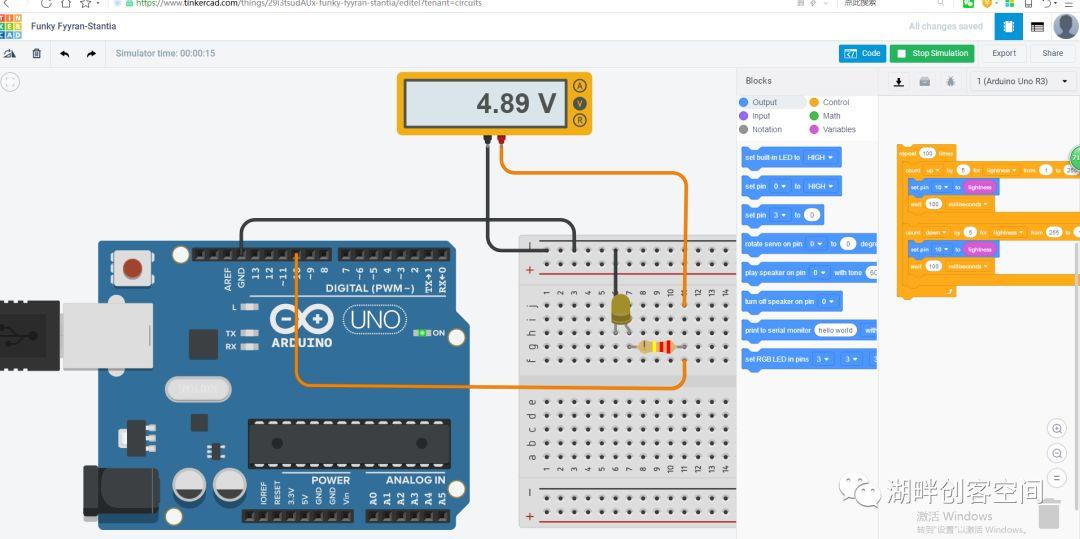Image resolution: width=1080 pixels, height=539 pixels.
Task: Click the Export button
Action: coord(1004,53)
